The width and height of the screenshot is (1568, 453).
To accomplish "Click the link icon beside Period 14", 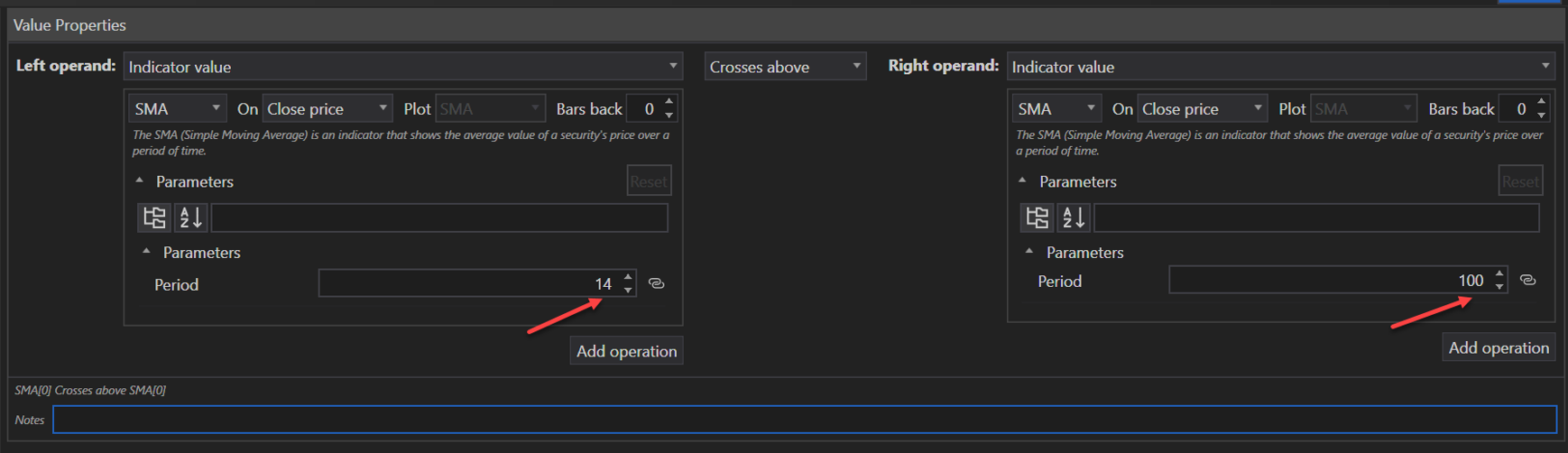I will [x=657, y=283].
